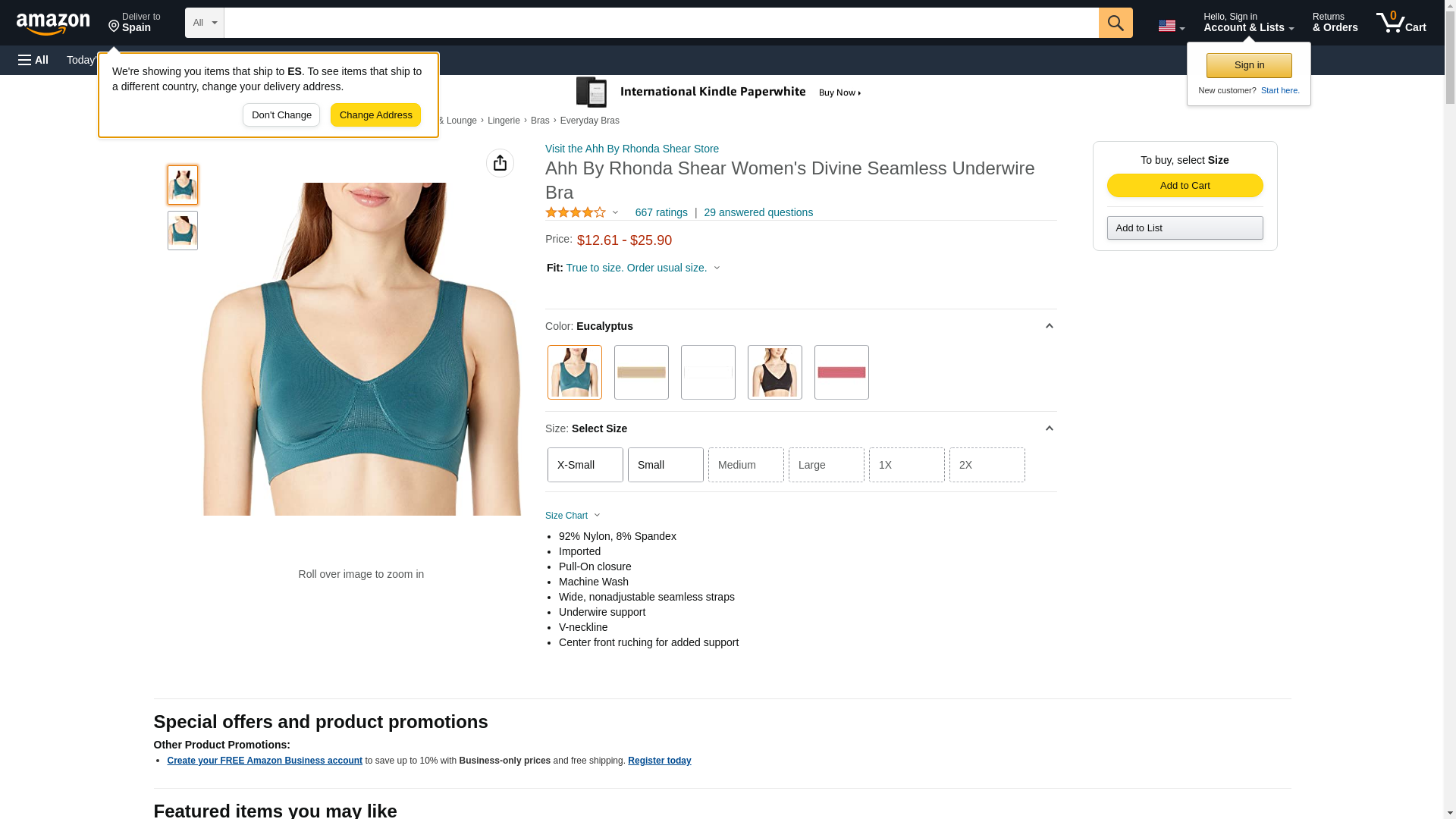Open Account & Lists menu
The height and width of the screenshot is (819, 1456).
(1248, 23)
